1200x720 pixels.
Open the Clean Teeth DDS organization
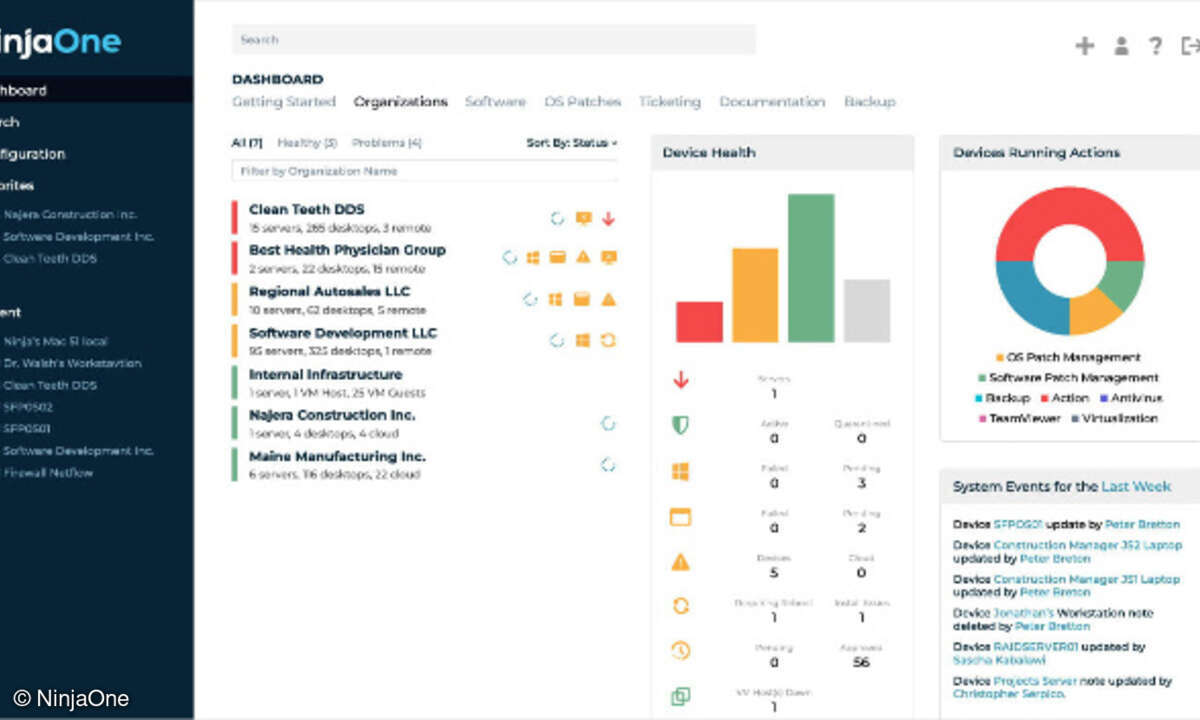(x=307, y=210)
